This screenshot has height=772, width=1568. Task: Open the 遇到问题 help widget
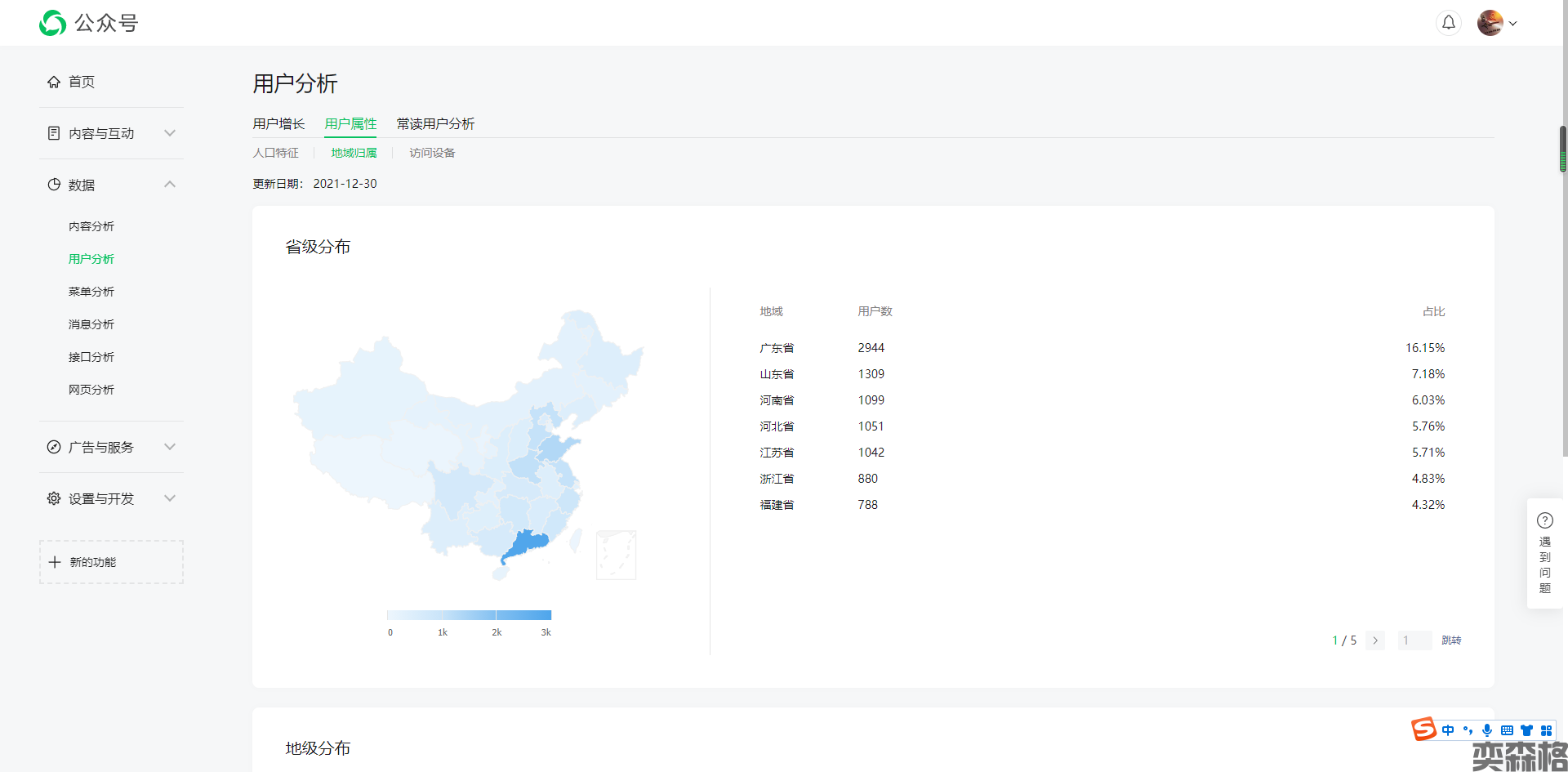(x=1544, y=553)
